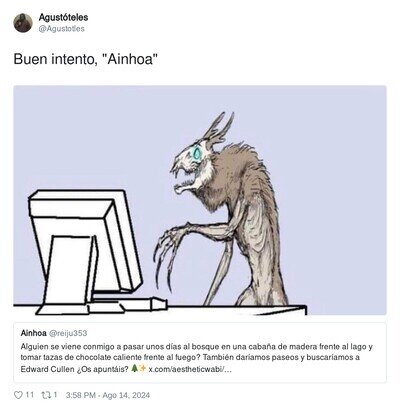The image size is (400, 409).
Task: View the 11 likes count
Action: (30, 395)
